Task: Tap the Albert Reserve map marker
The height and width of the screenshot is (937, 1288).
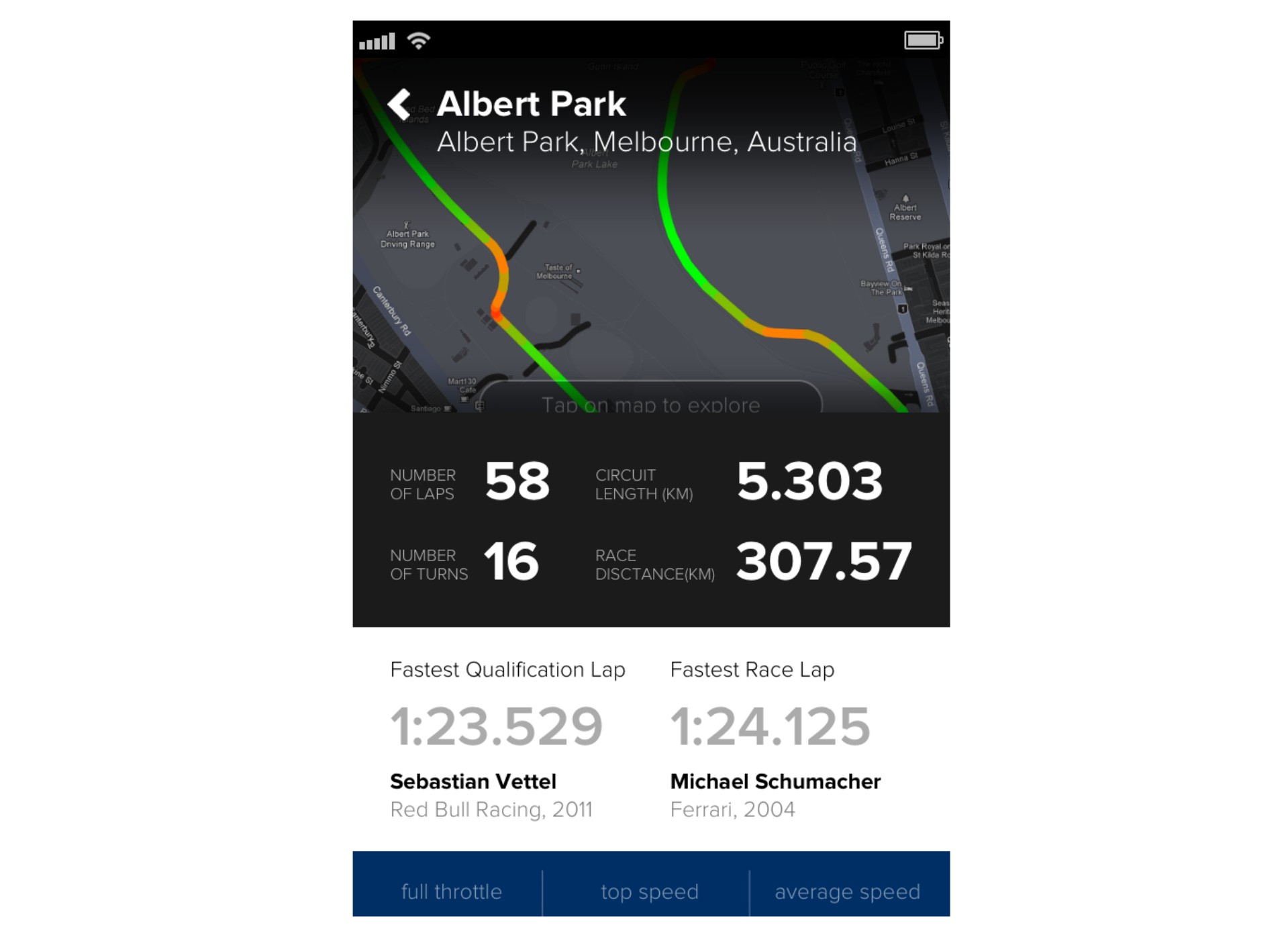Action: coord(905,209)
